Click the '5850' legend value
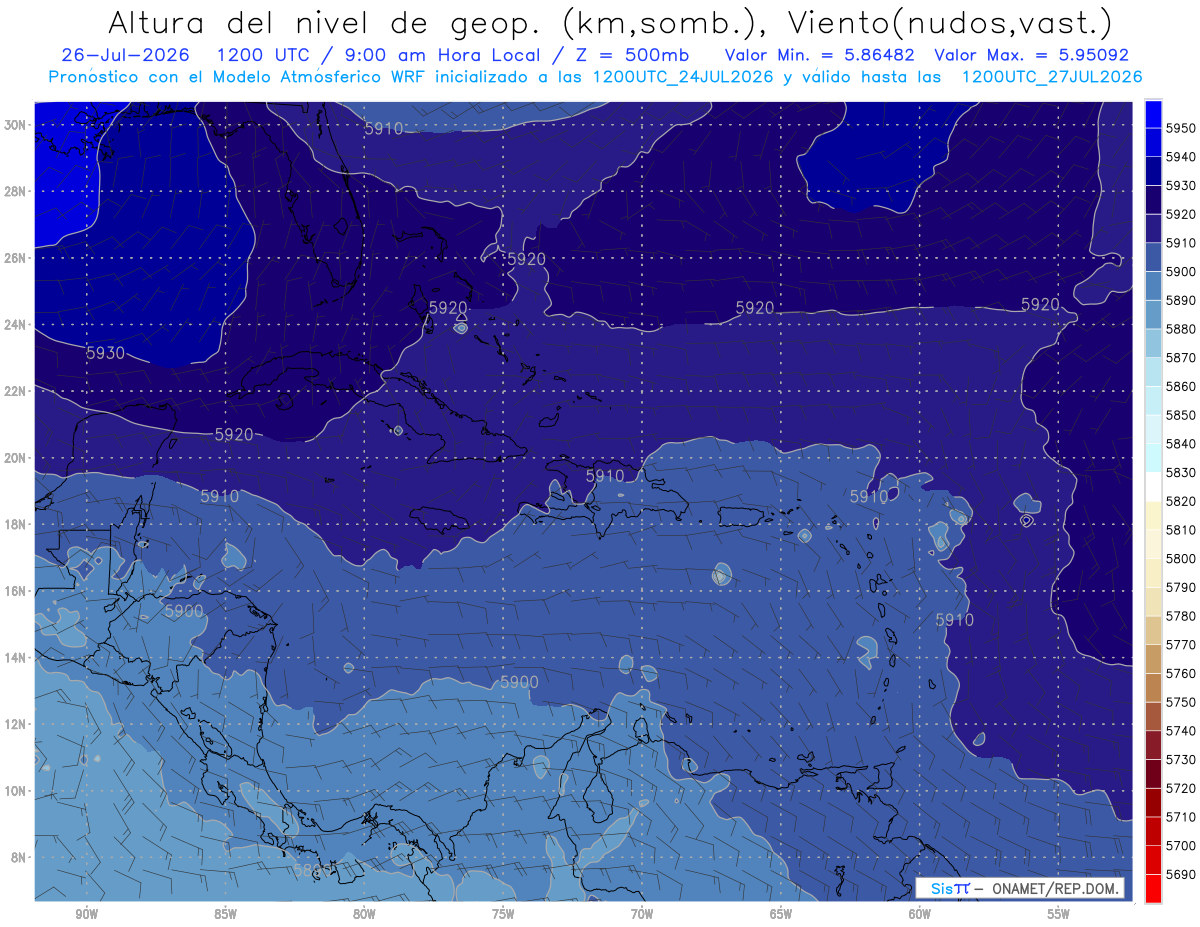Viewport: 1200px width, 927px height. pyautogui.click(x=1181, y=415)
